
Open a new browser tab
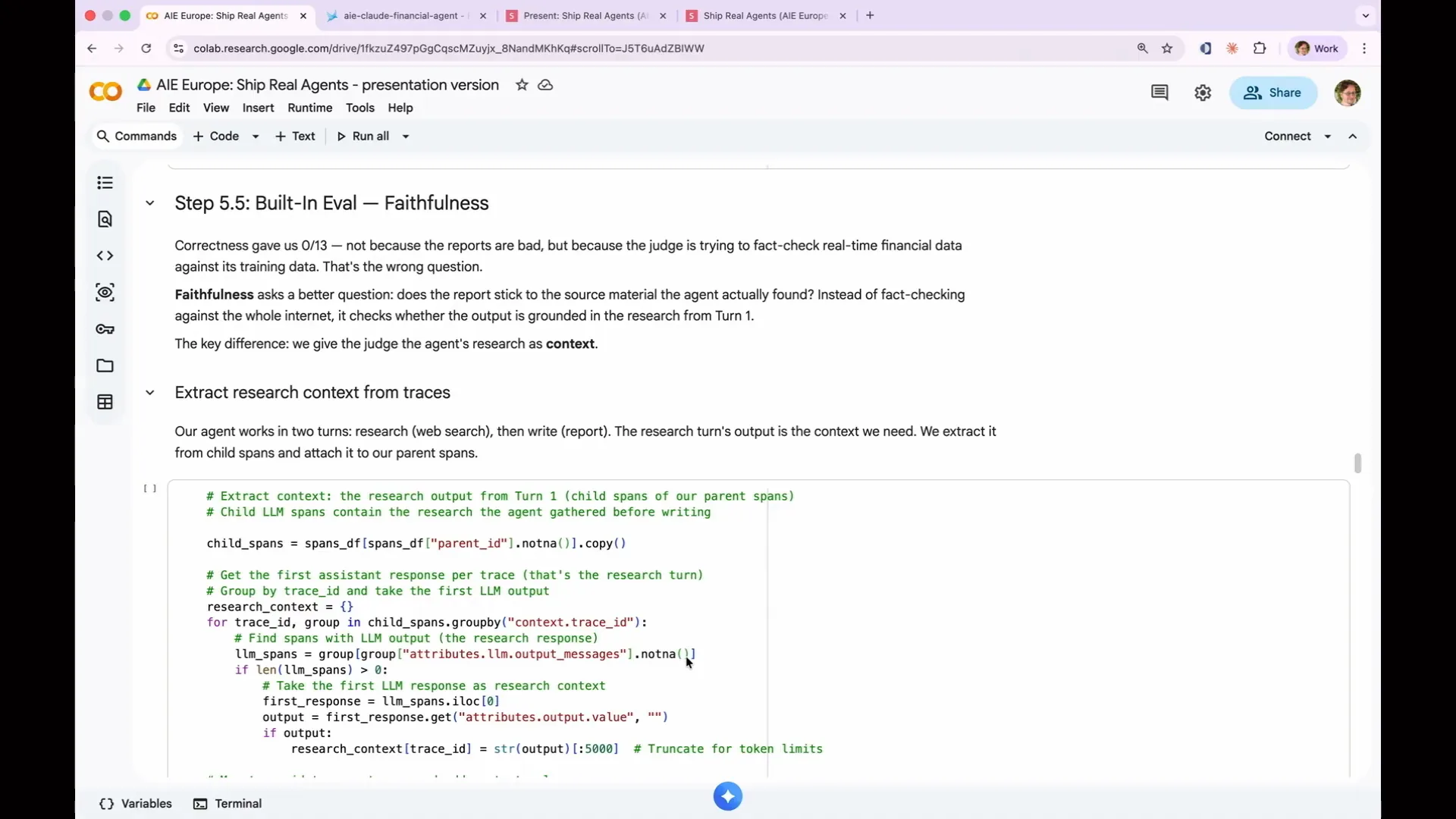(x=870, y=15)
